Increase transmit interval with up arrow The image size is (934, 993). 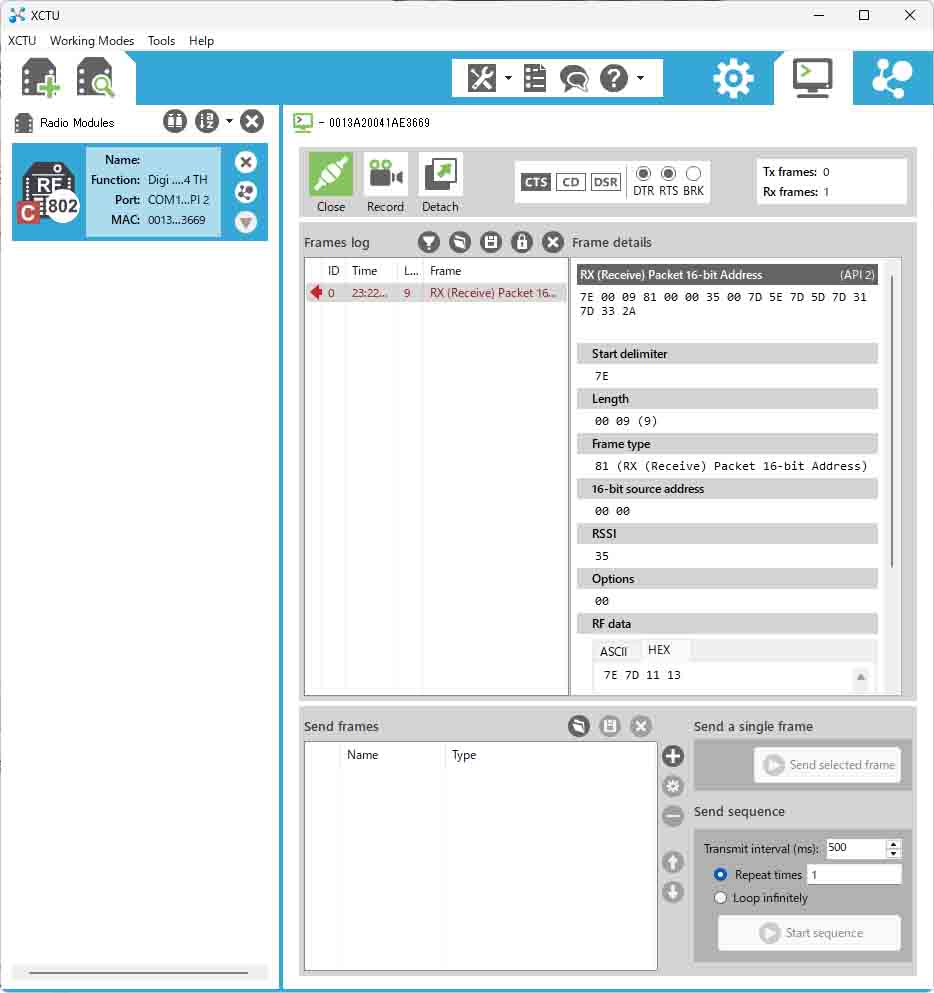pos(893,844)
